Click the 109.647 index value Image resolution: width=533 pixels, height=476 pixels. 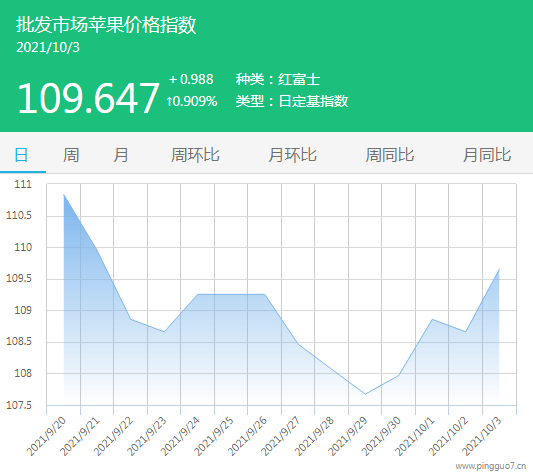coord(88,98)
